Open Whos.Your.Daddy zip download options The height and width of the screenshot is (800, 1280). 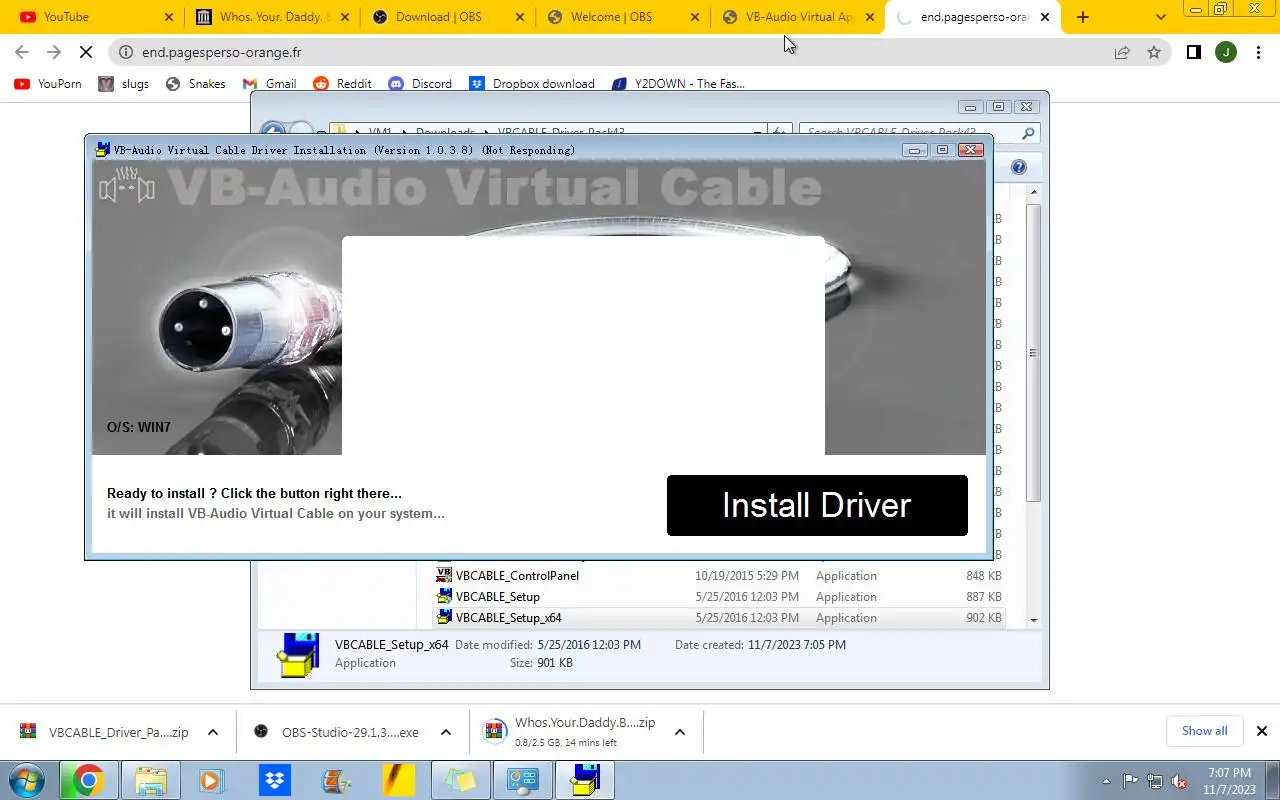coord(680,732)
